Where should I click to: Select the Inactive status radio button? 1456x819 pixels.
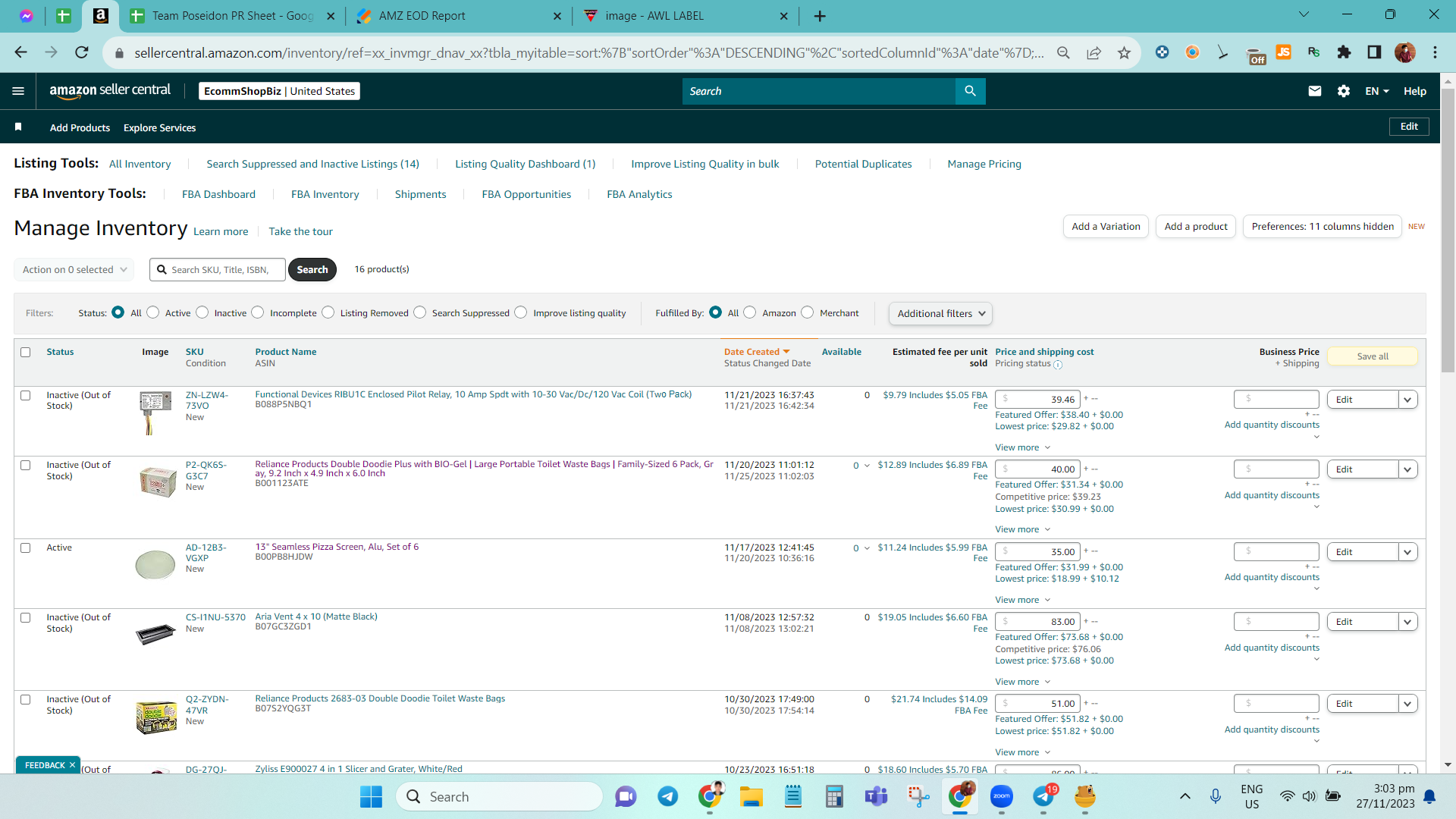click(x=202, y=312)
